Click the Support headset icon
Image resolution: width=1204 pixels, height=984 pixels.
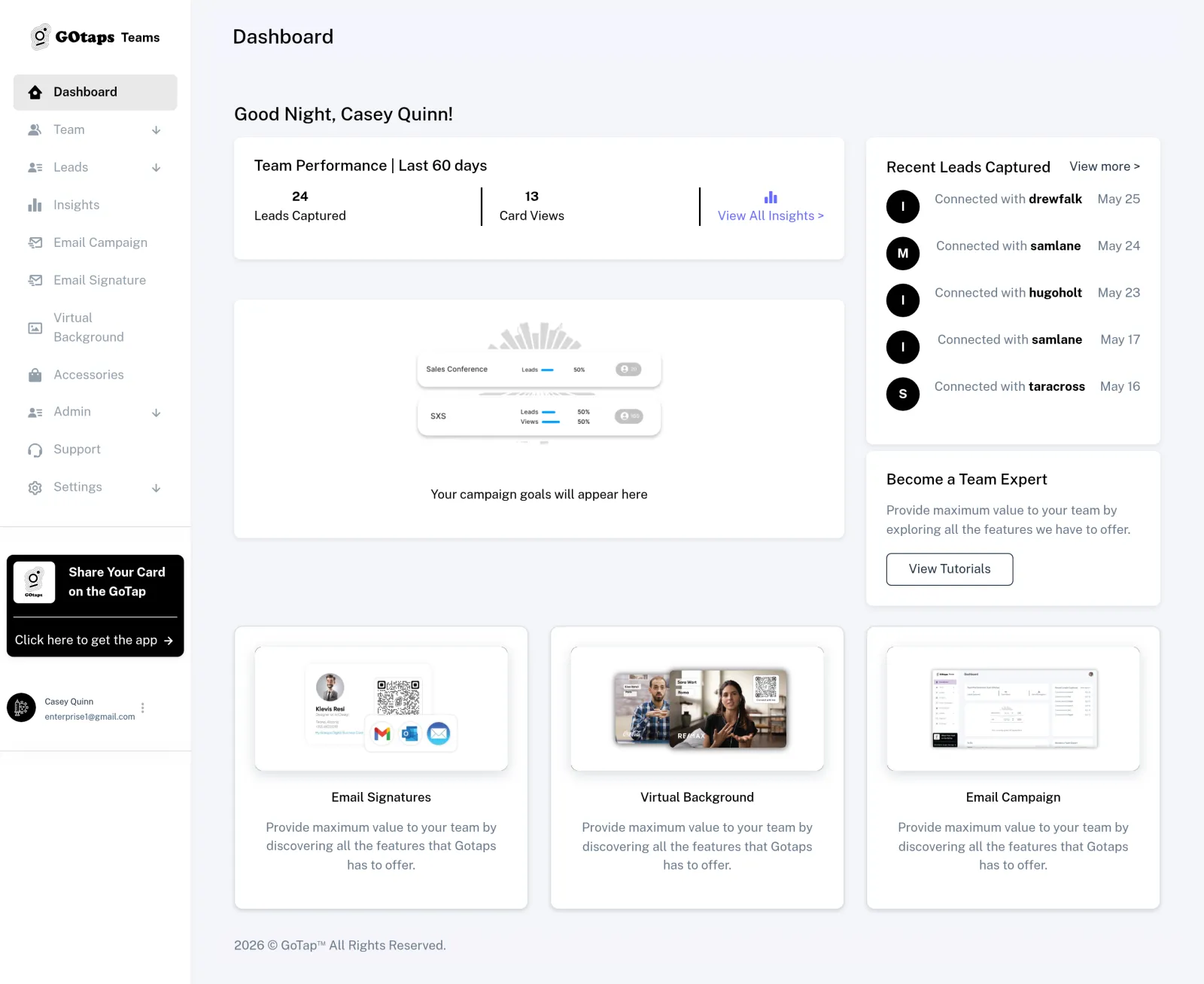click(35, 450)
